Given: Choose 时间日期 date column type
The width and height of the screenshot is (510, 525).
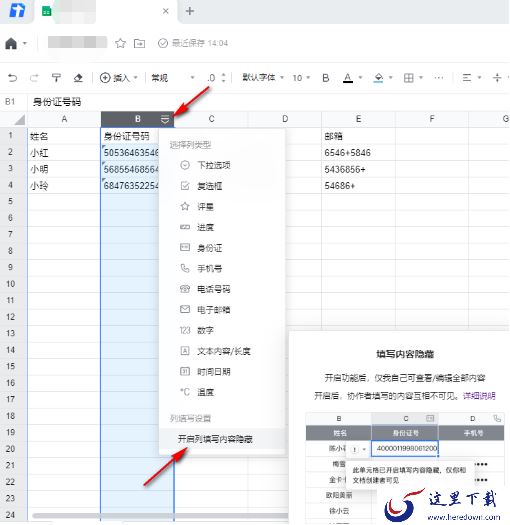Looking at the screenshot, I should click(222, 372).
